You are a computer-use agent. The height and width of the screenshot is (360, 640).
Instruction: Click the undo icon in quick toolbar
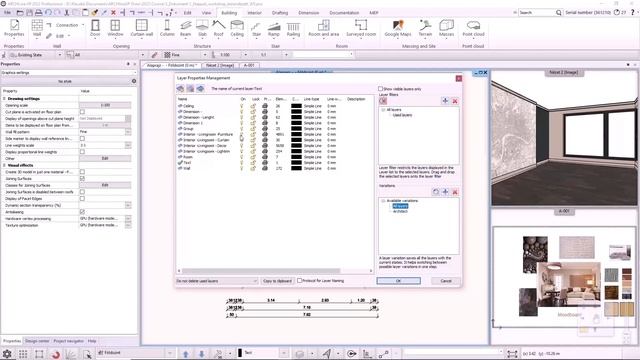pos(48,13)
